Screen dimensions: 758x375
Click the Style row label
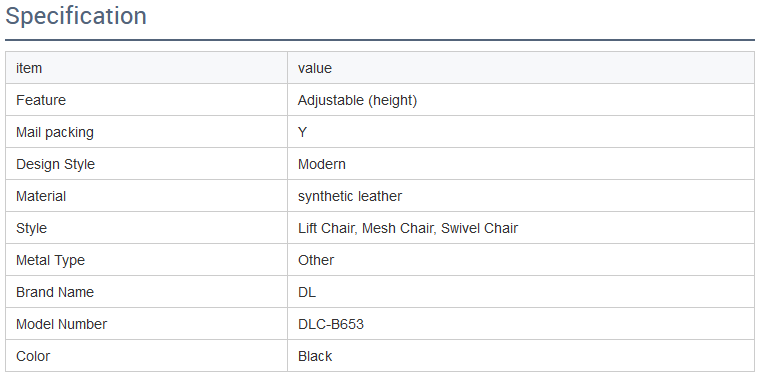pos(31,228)
